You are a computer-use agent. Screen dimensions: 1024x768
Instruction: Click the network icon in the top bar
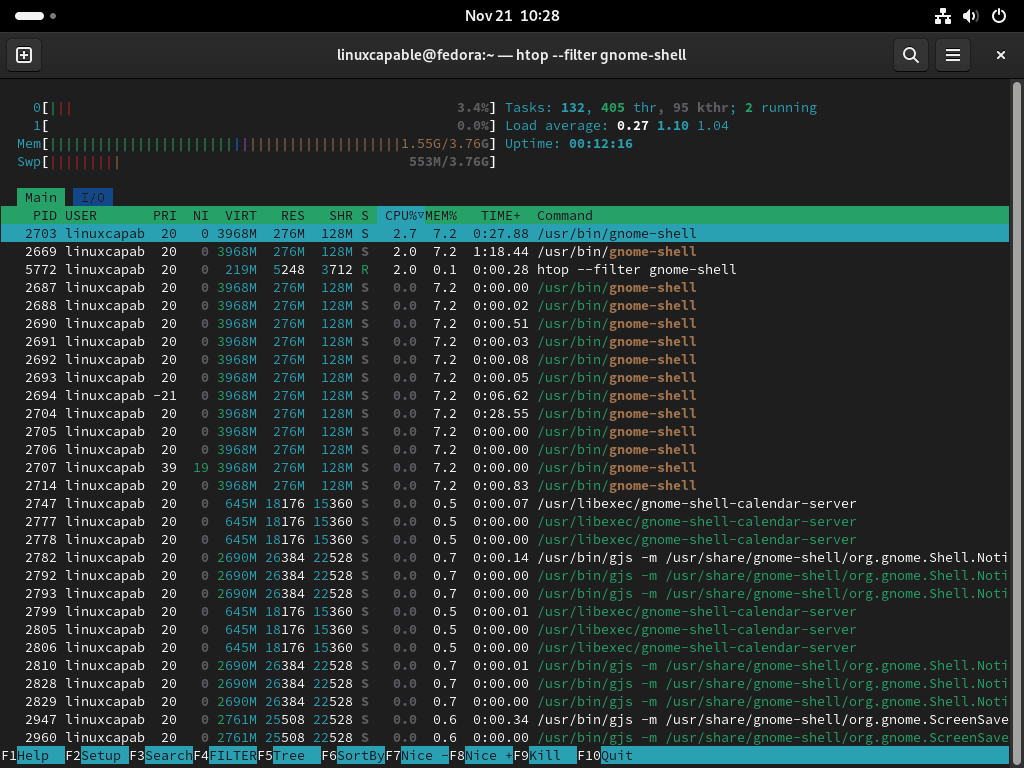tap(943, 16)
